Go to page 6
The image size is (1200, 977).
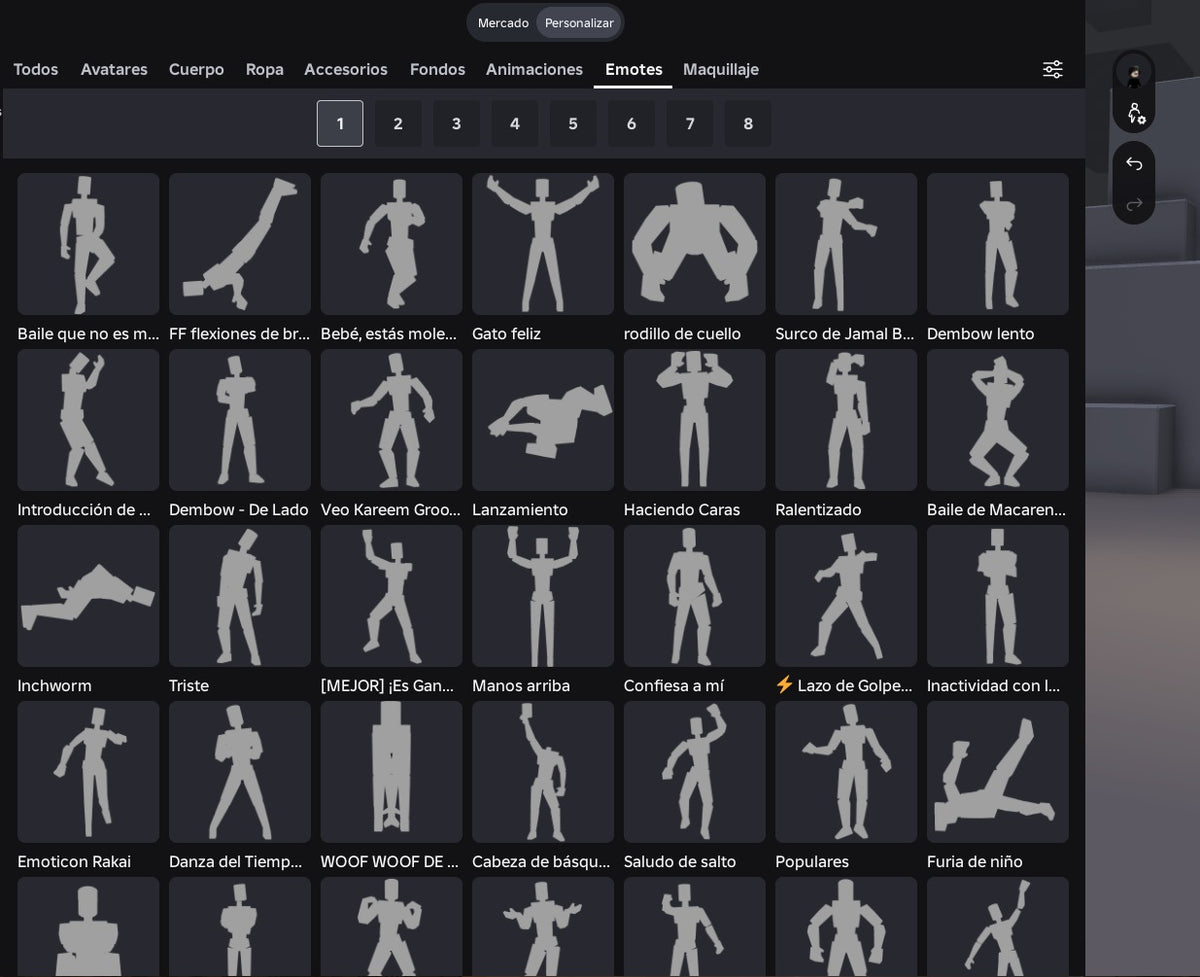tap(631, 124)
